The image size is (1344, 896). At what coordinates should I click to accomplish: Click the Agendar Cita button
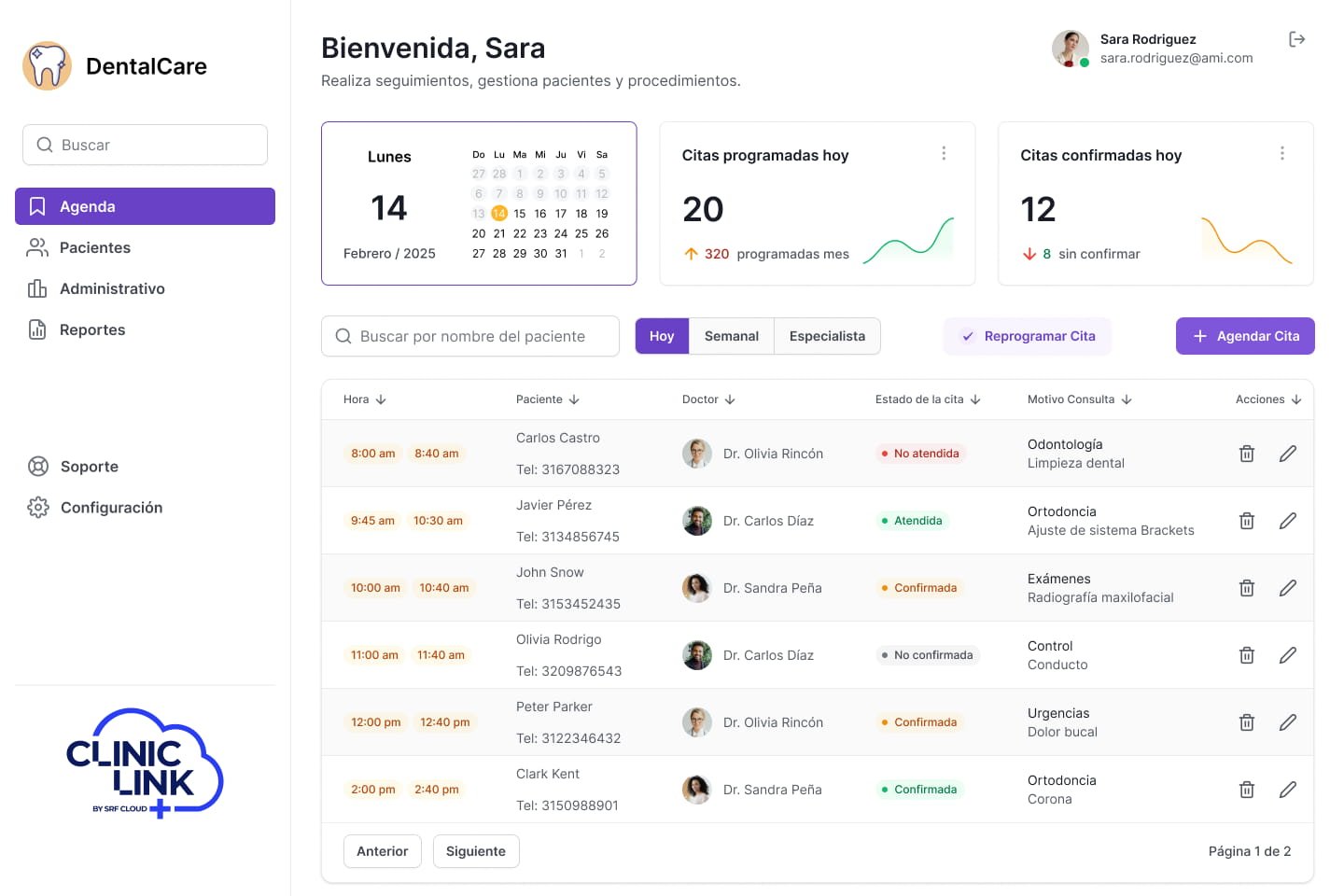pyautogui.click(x=1245, y=336)
